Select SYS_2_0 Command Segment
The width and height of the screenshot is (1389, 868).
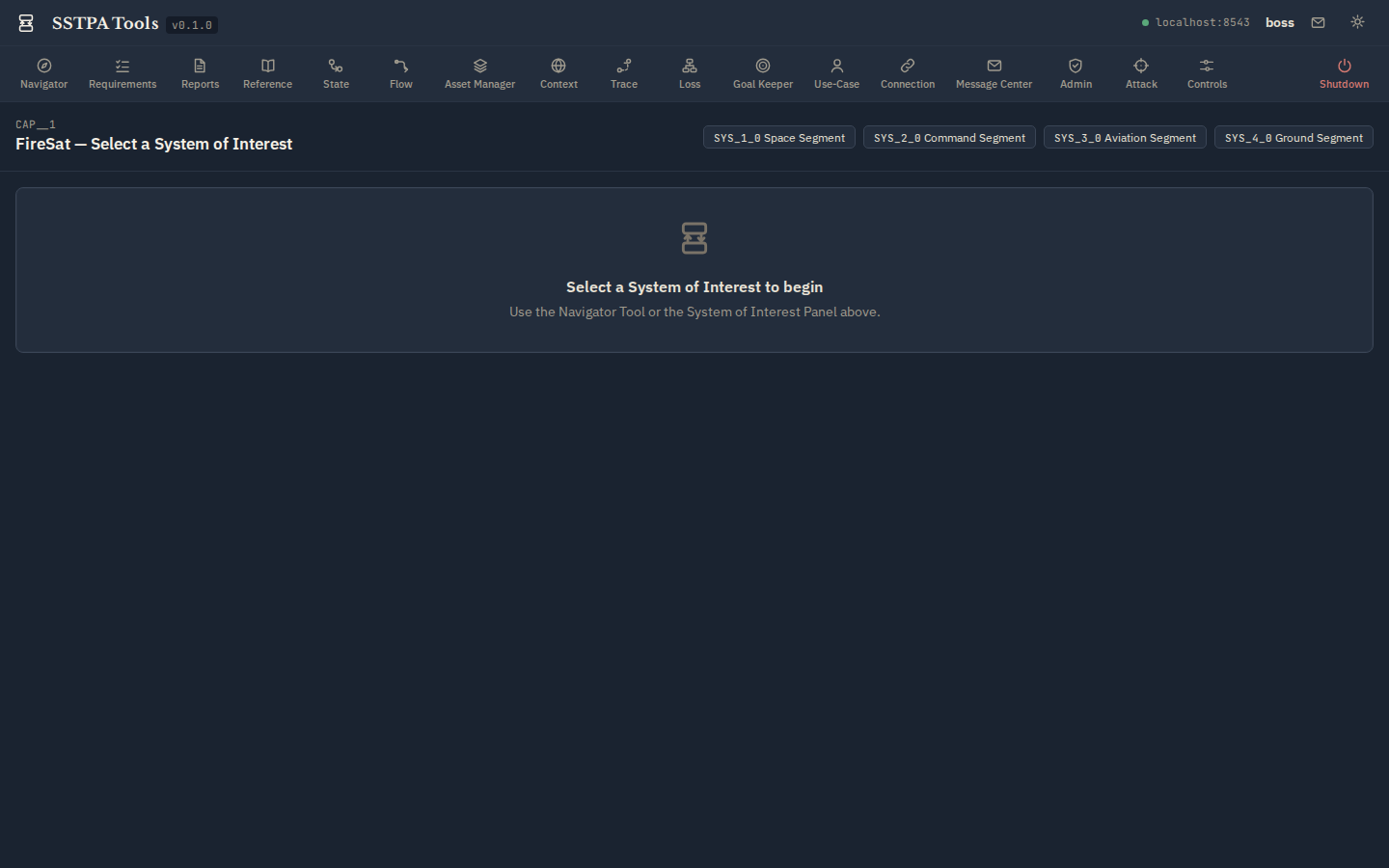[949, 138]
